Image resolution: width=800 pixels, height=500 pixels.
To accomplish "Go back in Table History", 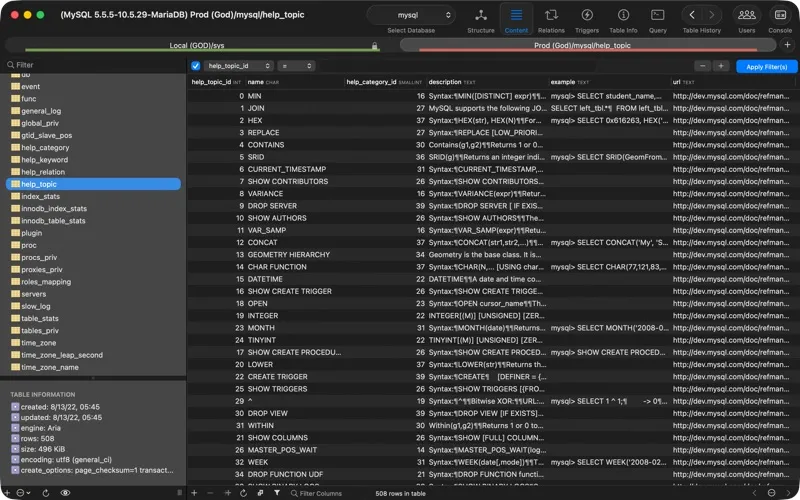I will pyautogui.click(x=692, y=15).
